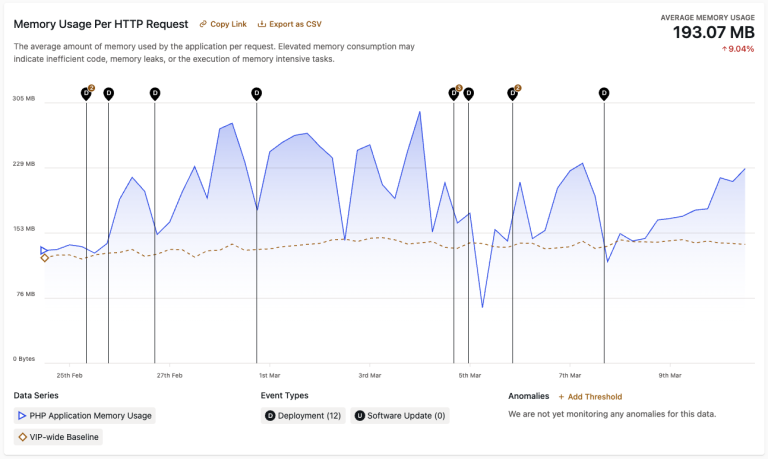The height and width of the screenshot is (459, 768).
Task: Open the deployment marker just before 27th Feb
Action: 155,94
